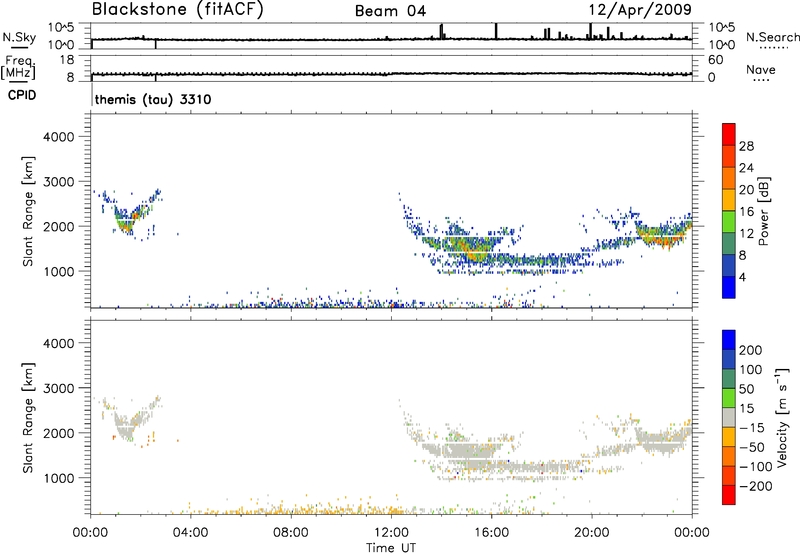Screen dimensions: 800x554
Task: Click the "N.Search" legend label
Action: click(773, 37)
